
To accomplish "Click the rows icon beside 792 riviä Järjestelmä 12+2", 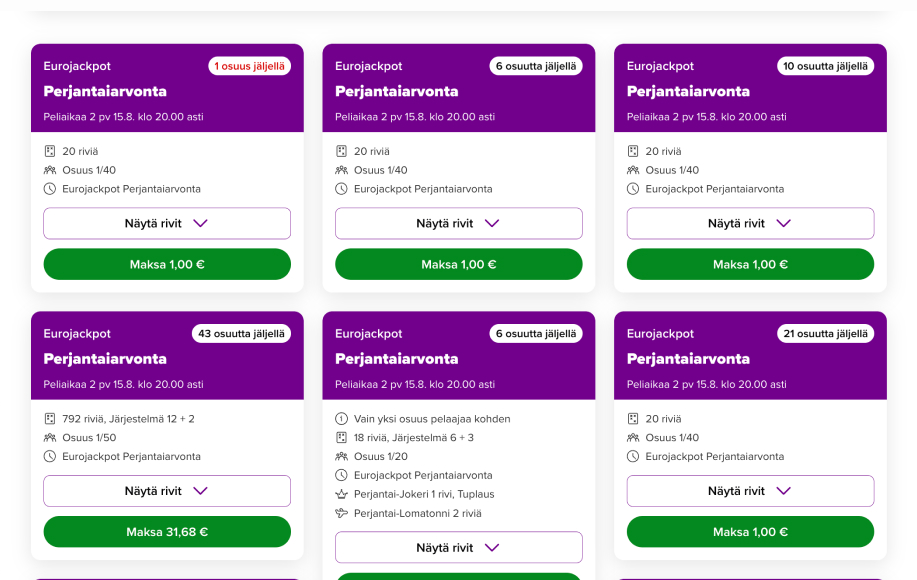I will (51, 419).
